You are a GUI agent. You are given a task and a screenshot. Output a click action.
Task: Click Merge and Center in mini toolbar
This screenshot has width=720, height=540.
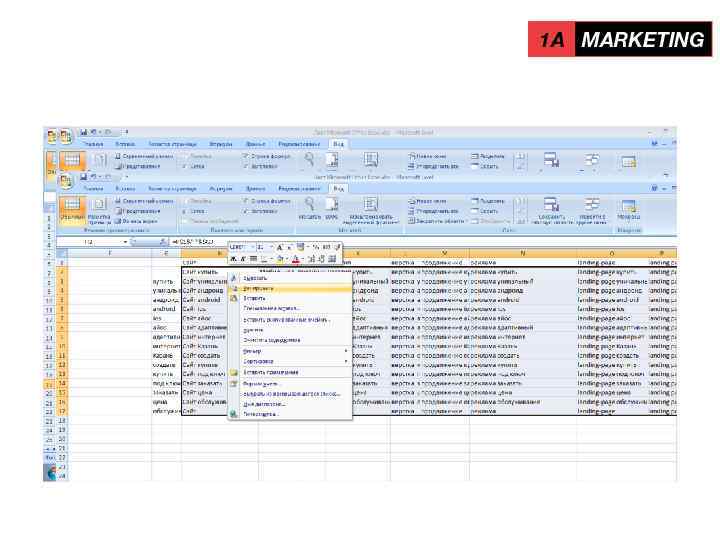click(x=332, y=259)
